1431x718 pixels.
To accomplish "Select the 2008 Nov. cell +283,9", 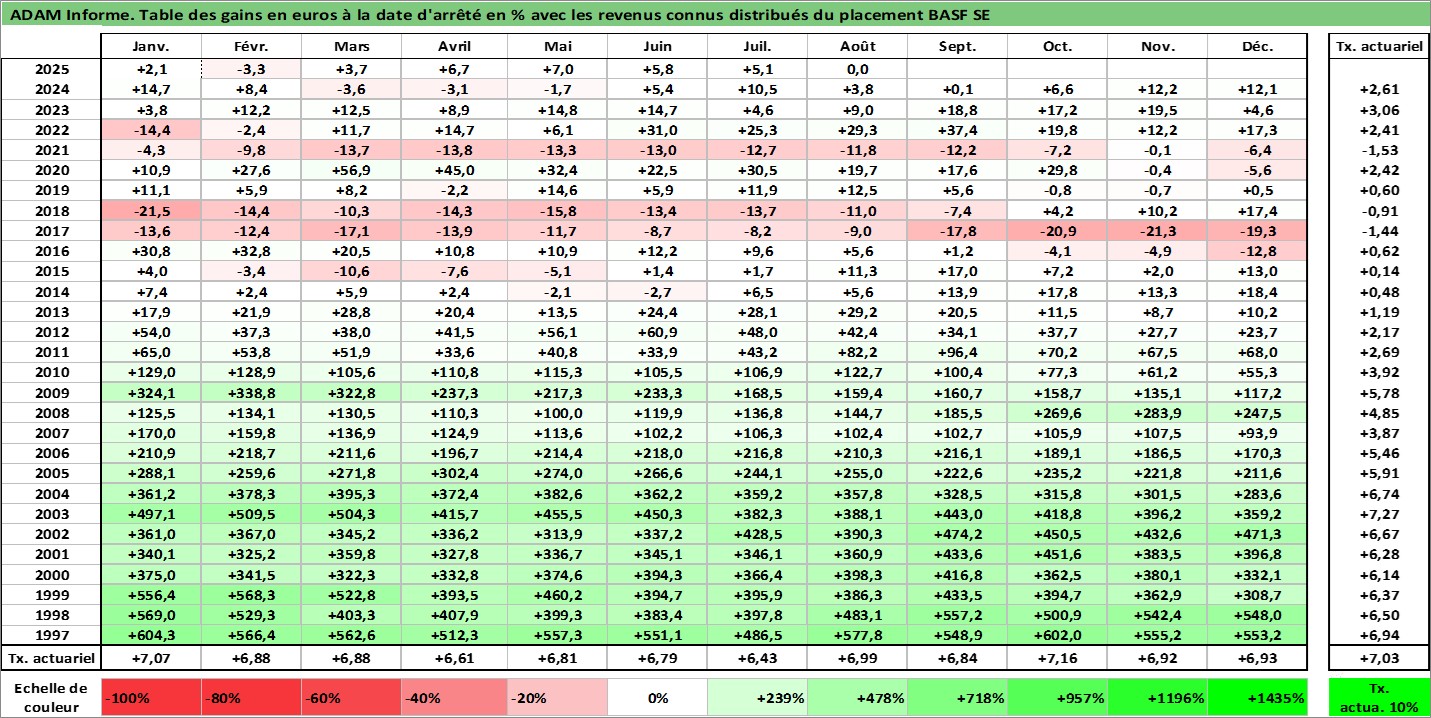I will [1157, 413].
